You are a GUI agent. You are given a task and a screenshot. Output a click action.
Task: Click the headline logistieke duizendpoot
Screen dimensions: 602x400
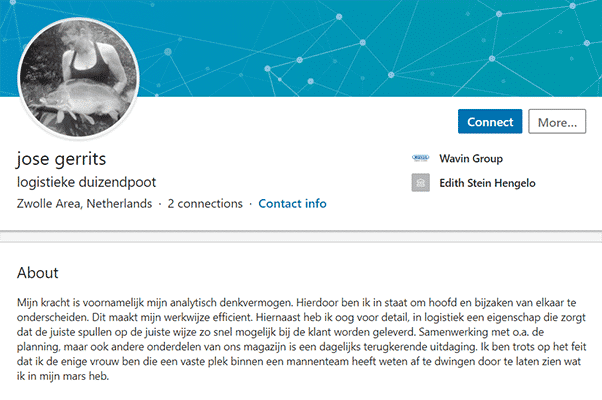(86, 182)
